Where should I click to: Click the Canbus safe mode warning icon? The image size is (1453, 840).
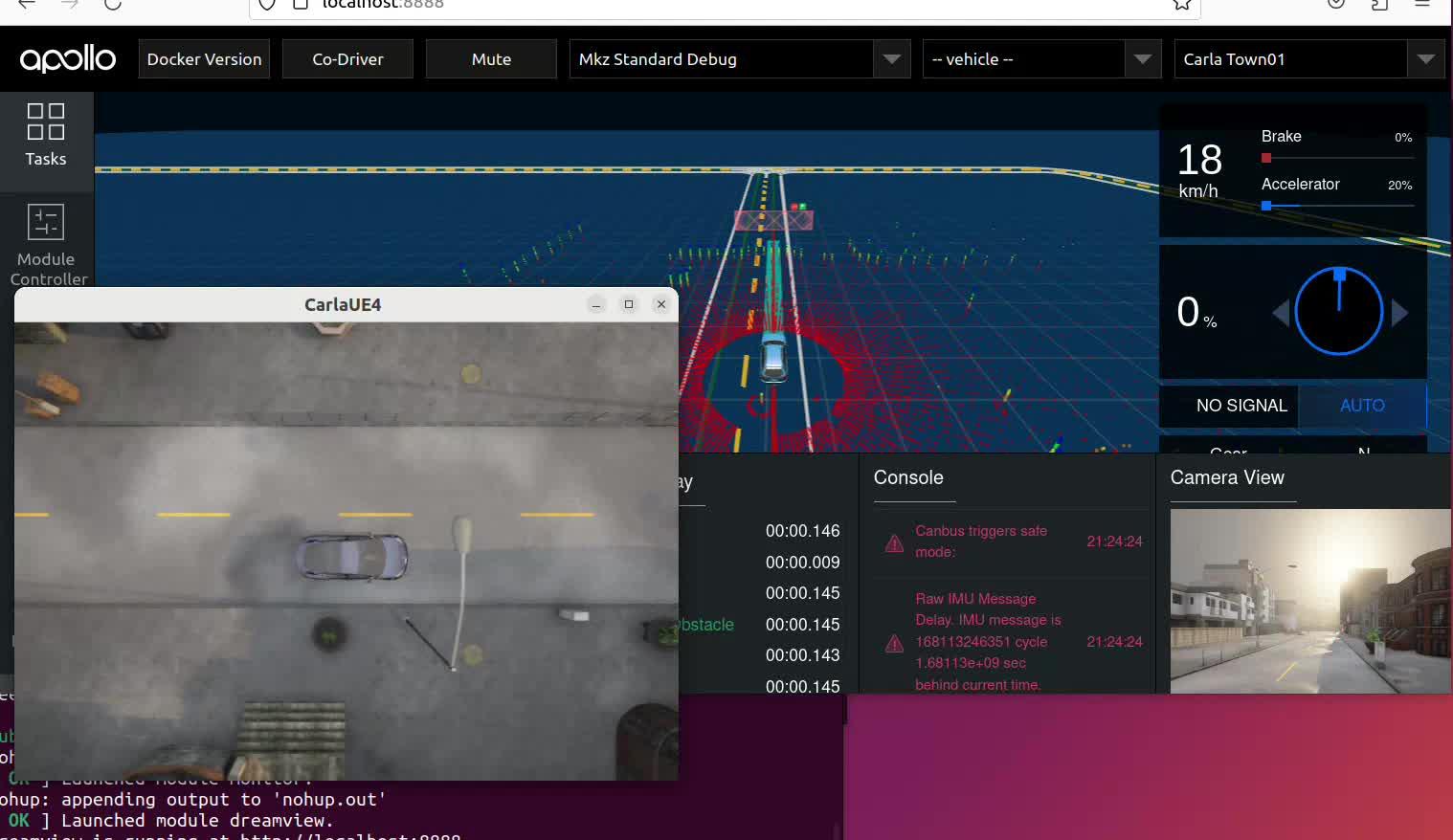pyautogui.click(x=894, y=543)
